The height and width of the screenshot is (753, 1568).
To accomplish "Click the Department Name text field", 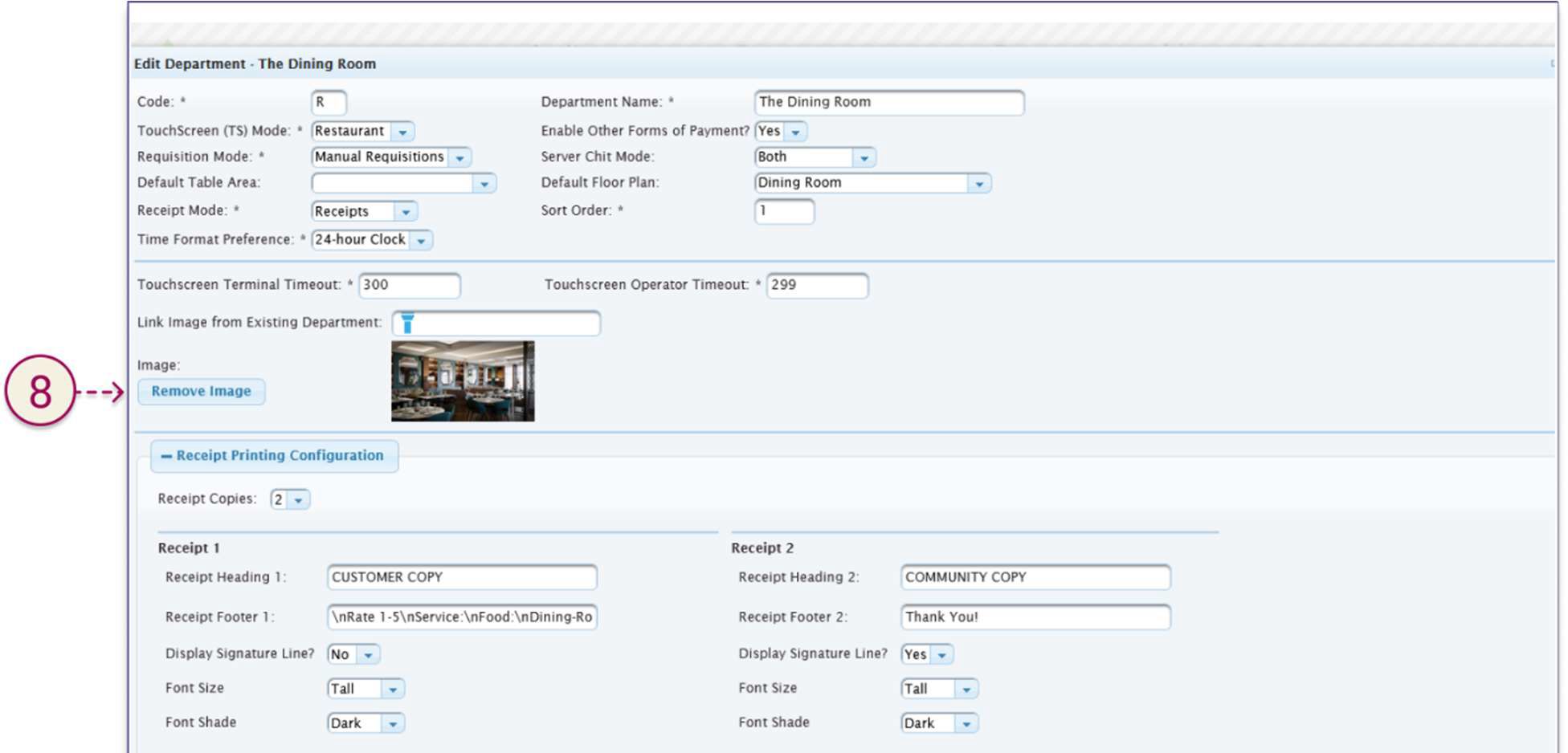I will (x=888, y=103).
